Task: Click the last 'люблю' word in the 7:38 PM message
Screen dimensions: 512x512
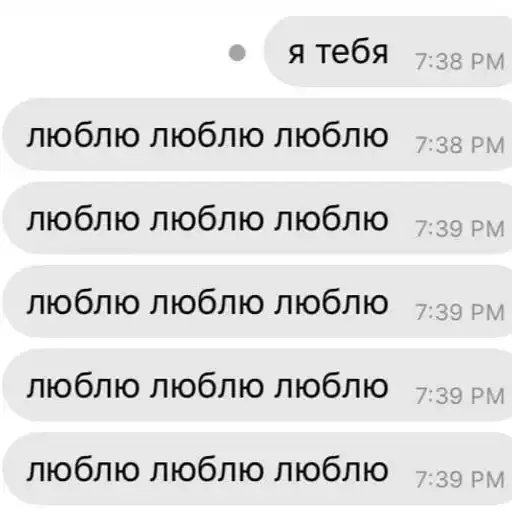Action: [331, 136]
